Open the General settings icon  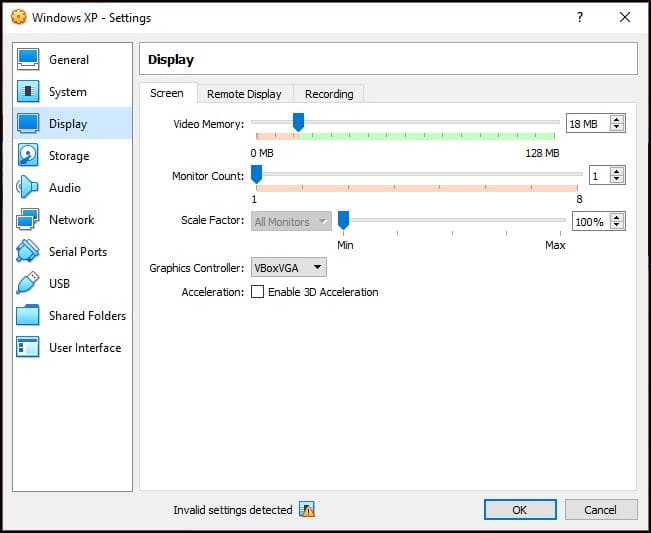tap(28, 60)
